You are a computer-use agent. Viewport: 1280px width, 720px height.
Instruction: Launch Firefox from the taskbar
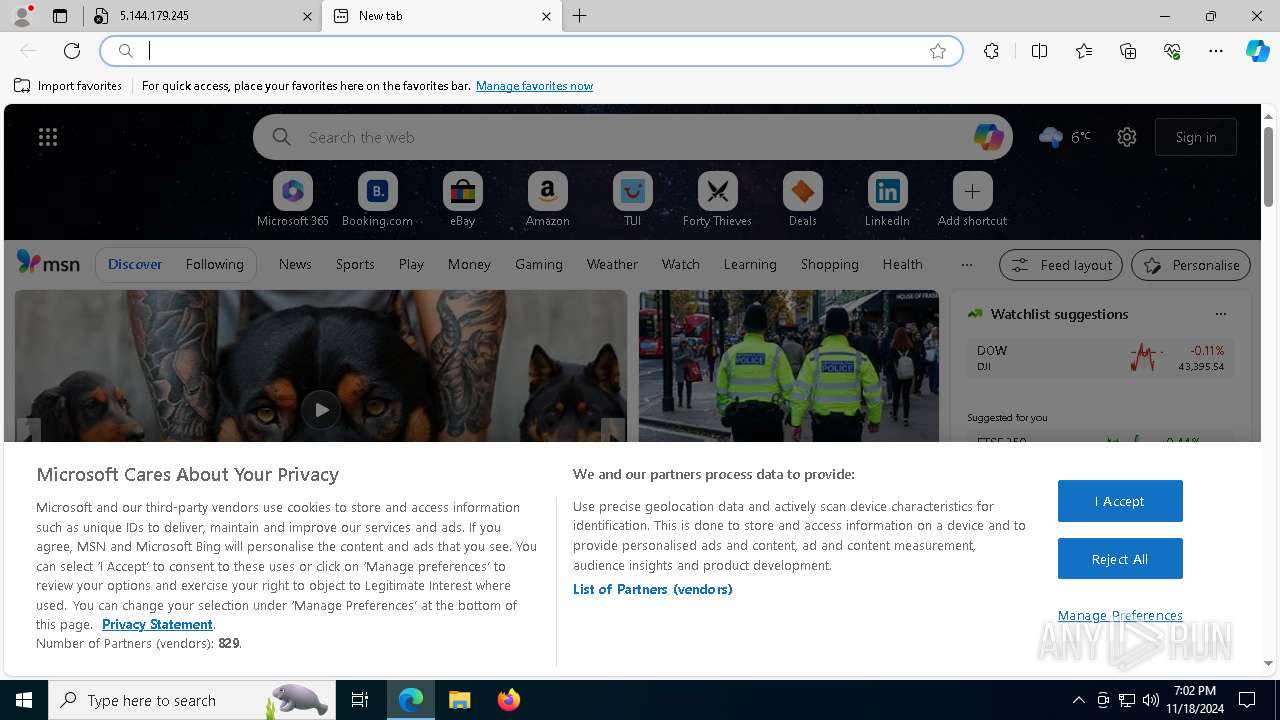[x=508, y=700]
